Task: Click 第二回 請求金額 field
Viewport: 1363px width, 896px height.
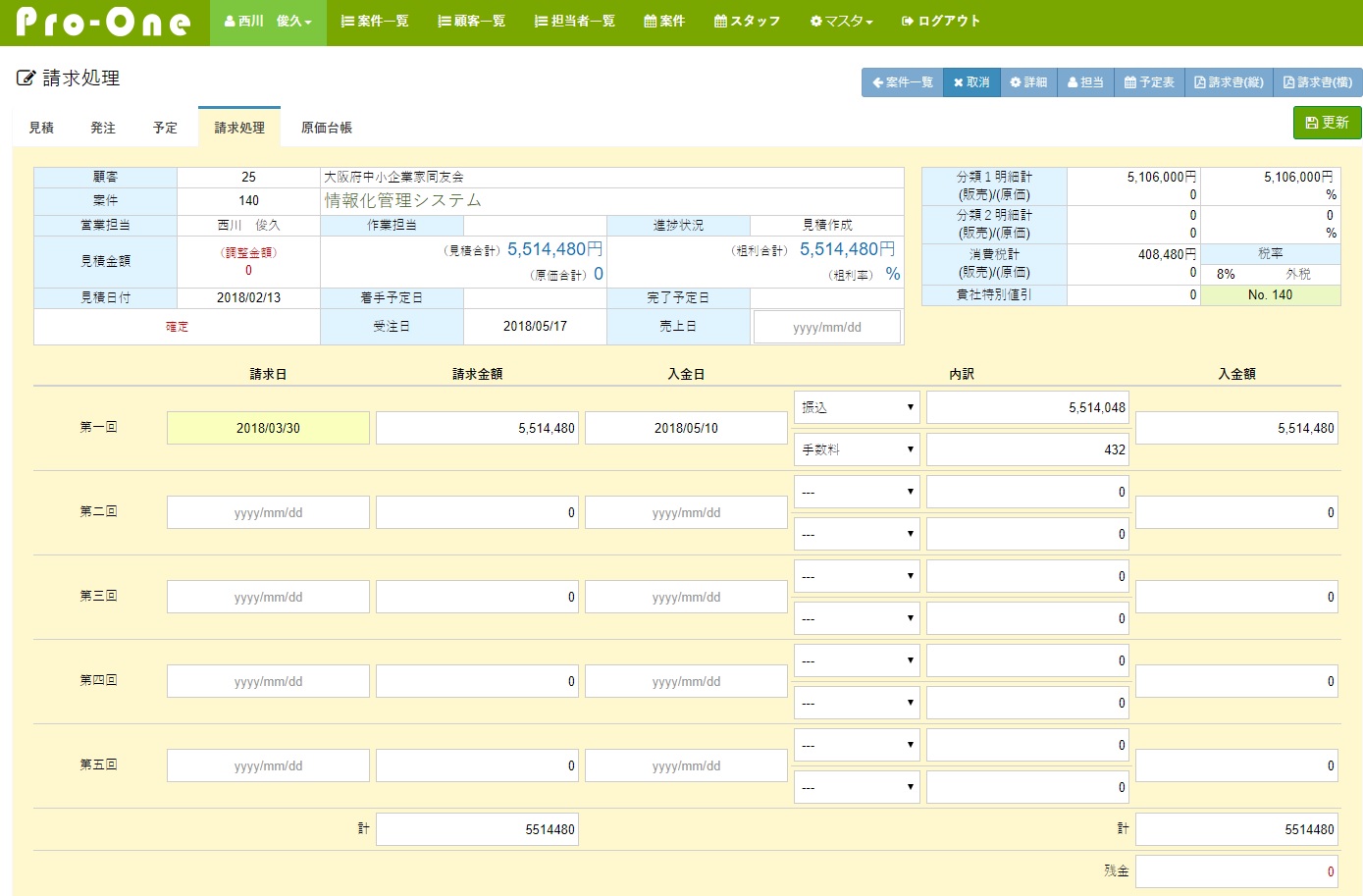Action: click(477, 512)
